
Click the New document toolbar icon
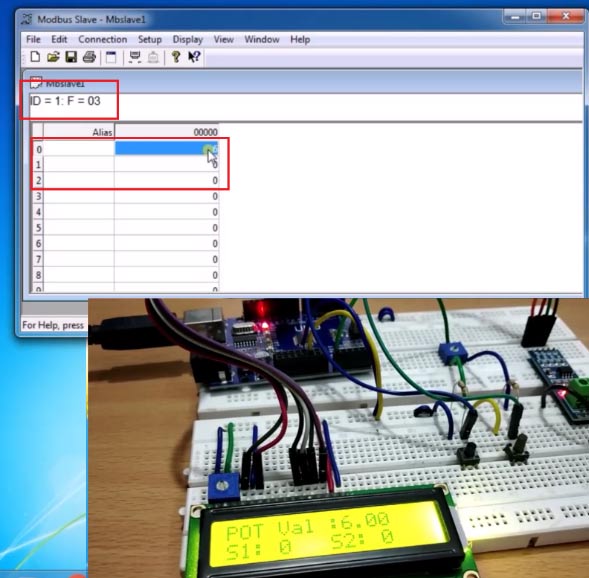click(x=35, y=57)
